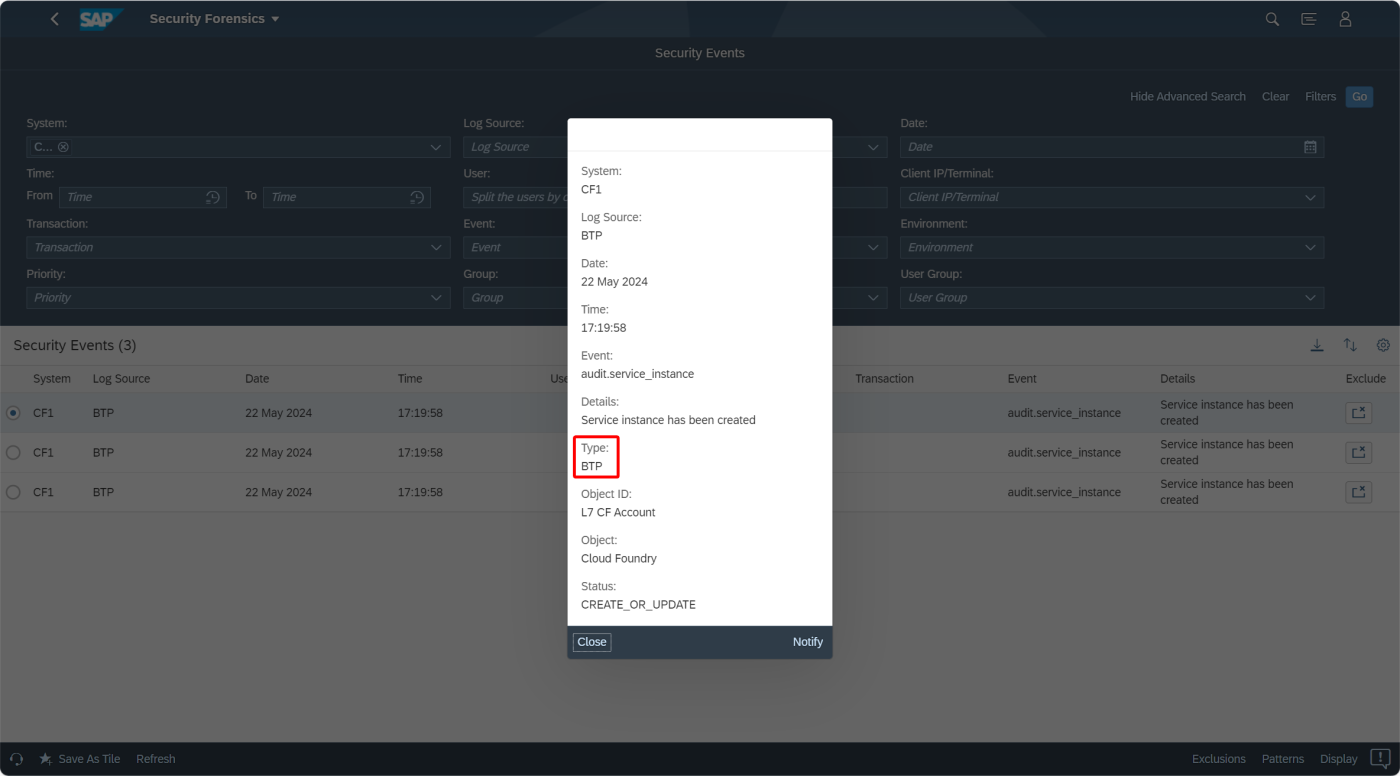The width and height of the screenshot is (1400, 776).
Task: Click the download icon above the events table
Action: click(x=1317, y=344)
